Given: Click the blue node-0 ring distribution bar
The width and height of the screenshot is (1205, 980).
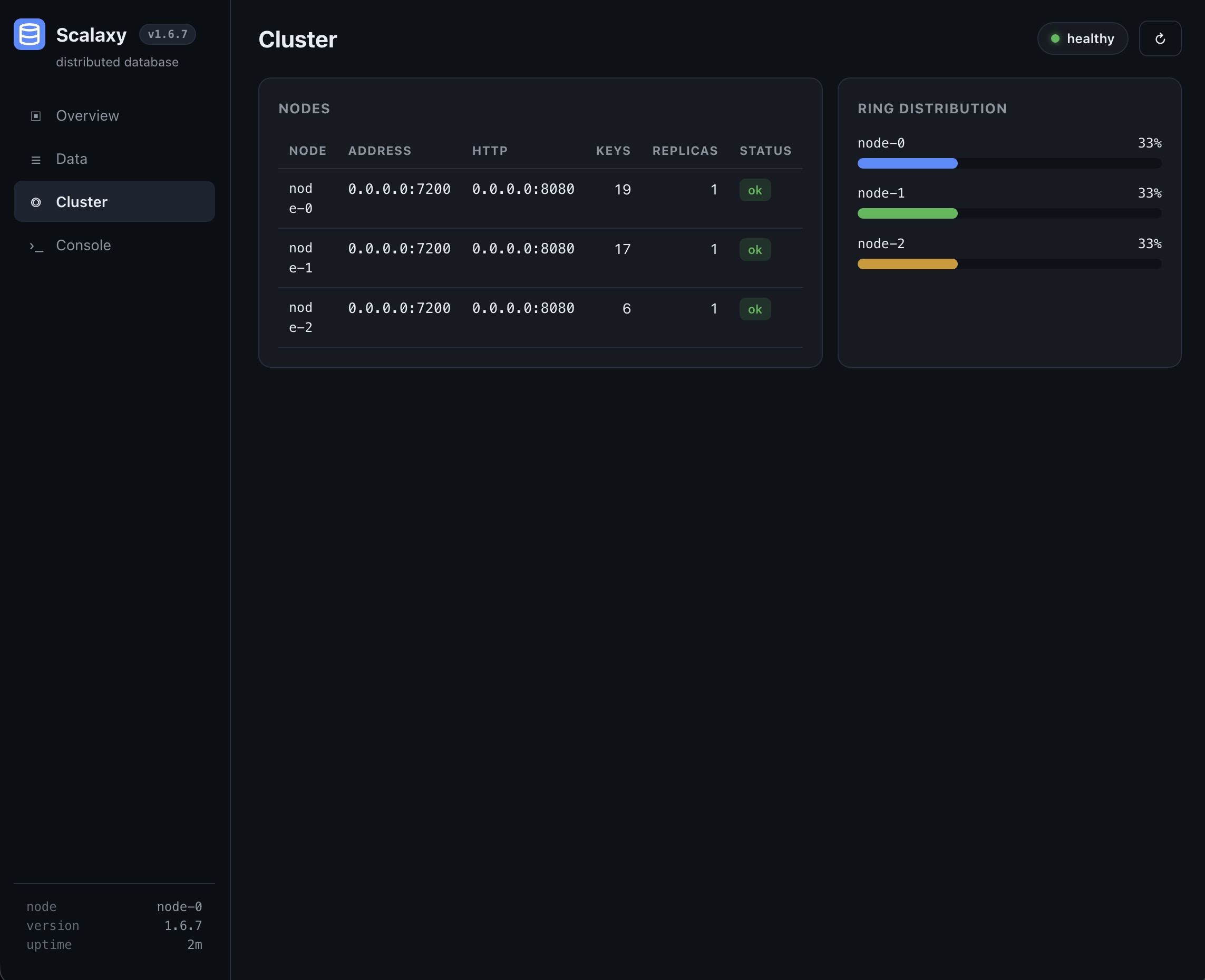Looking at the screenshot, I should click(907, 163).
